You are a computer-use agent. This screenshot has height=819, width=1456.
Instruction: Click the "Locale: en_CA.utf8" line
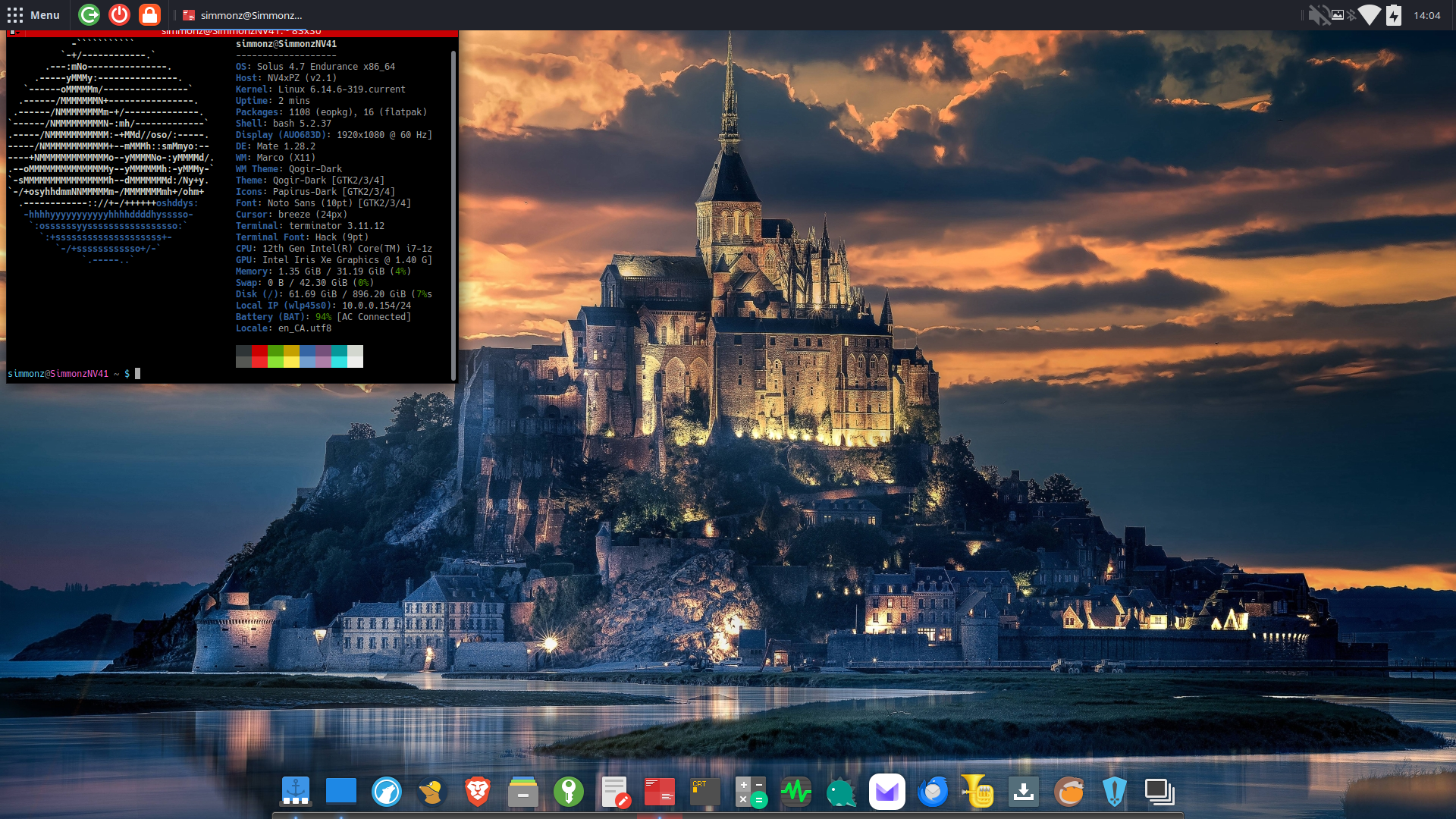click(284, 328)
